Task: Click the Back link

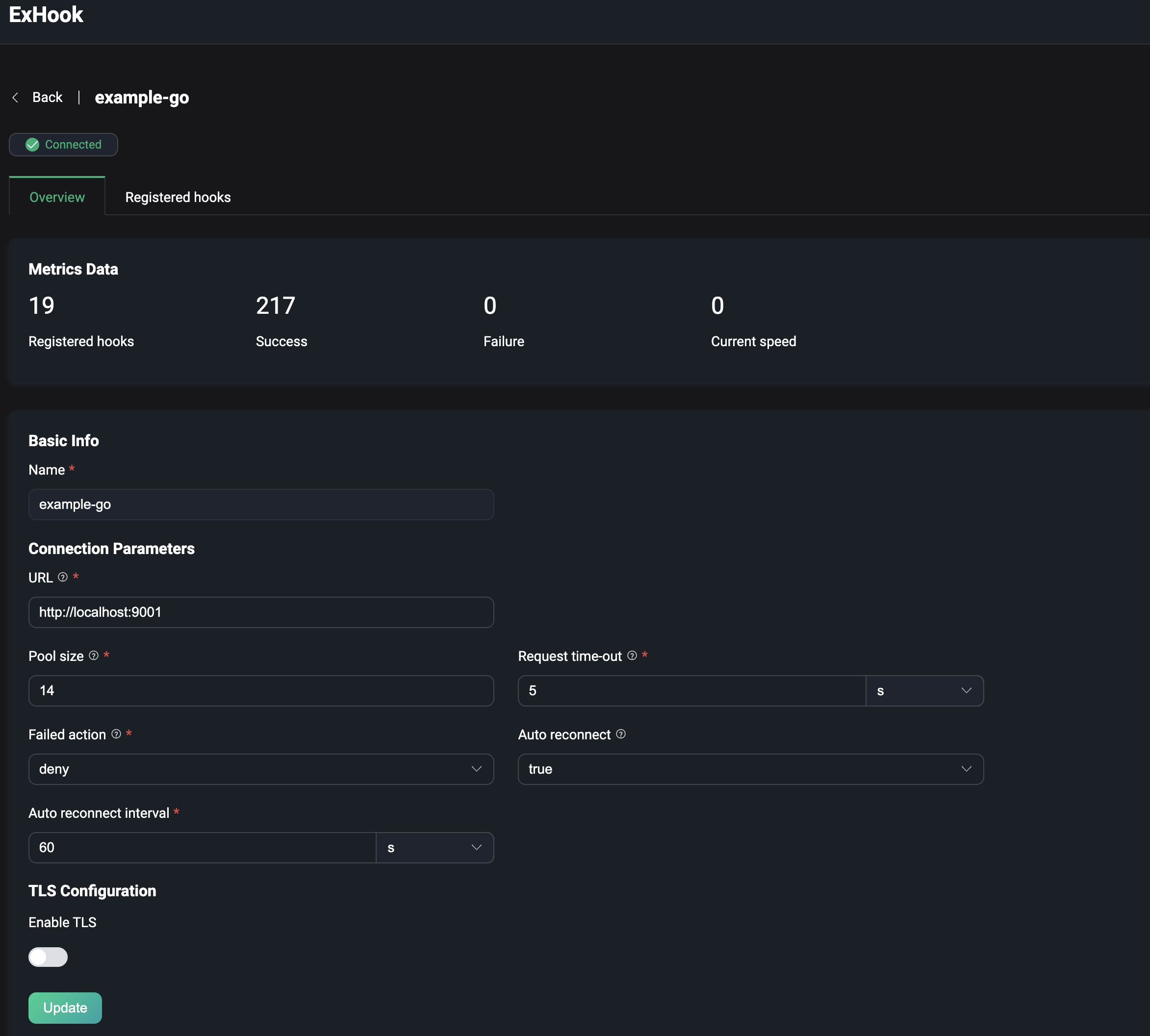Action: [x=47, y=98]
